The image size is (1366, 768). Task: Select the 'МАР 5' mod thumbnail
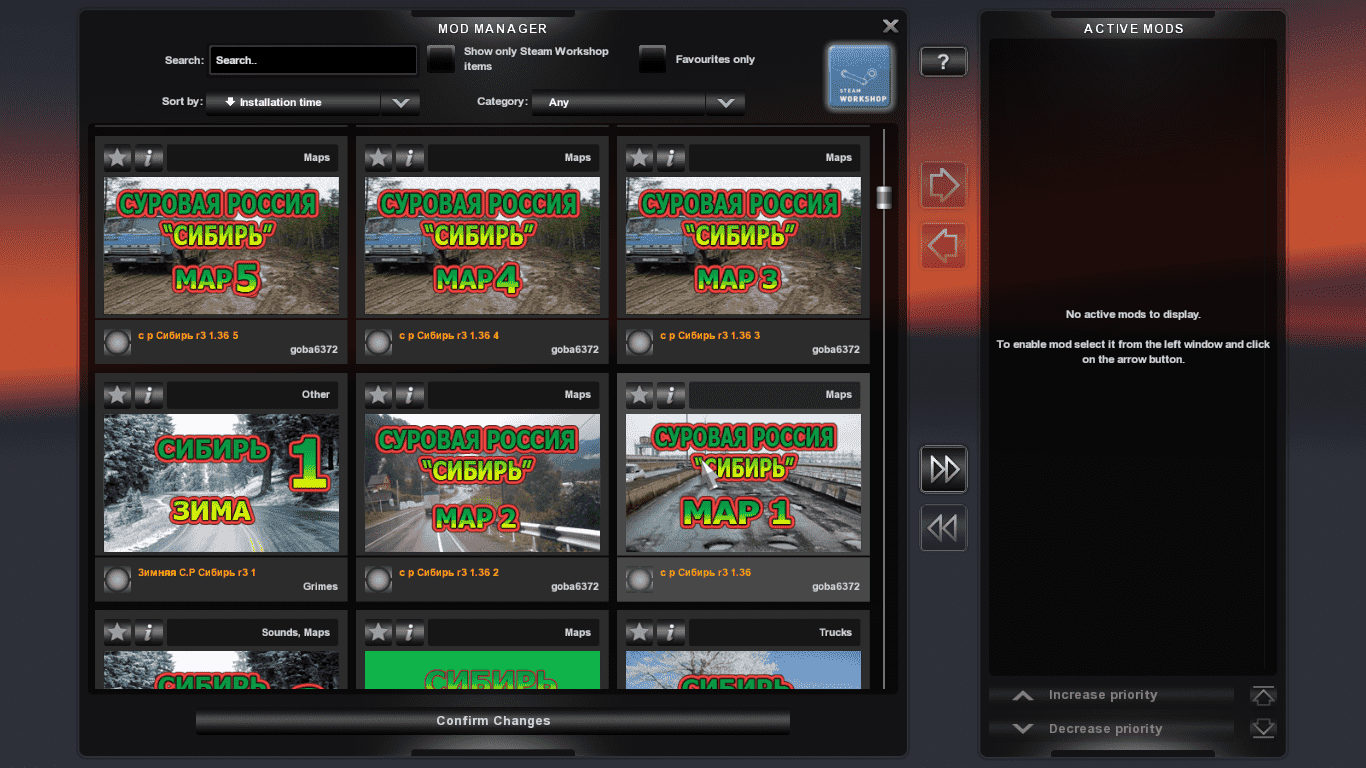[x=221, y=246]
